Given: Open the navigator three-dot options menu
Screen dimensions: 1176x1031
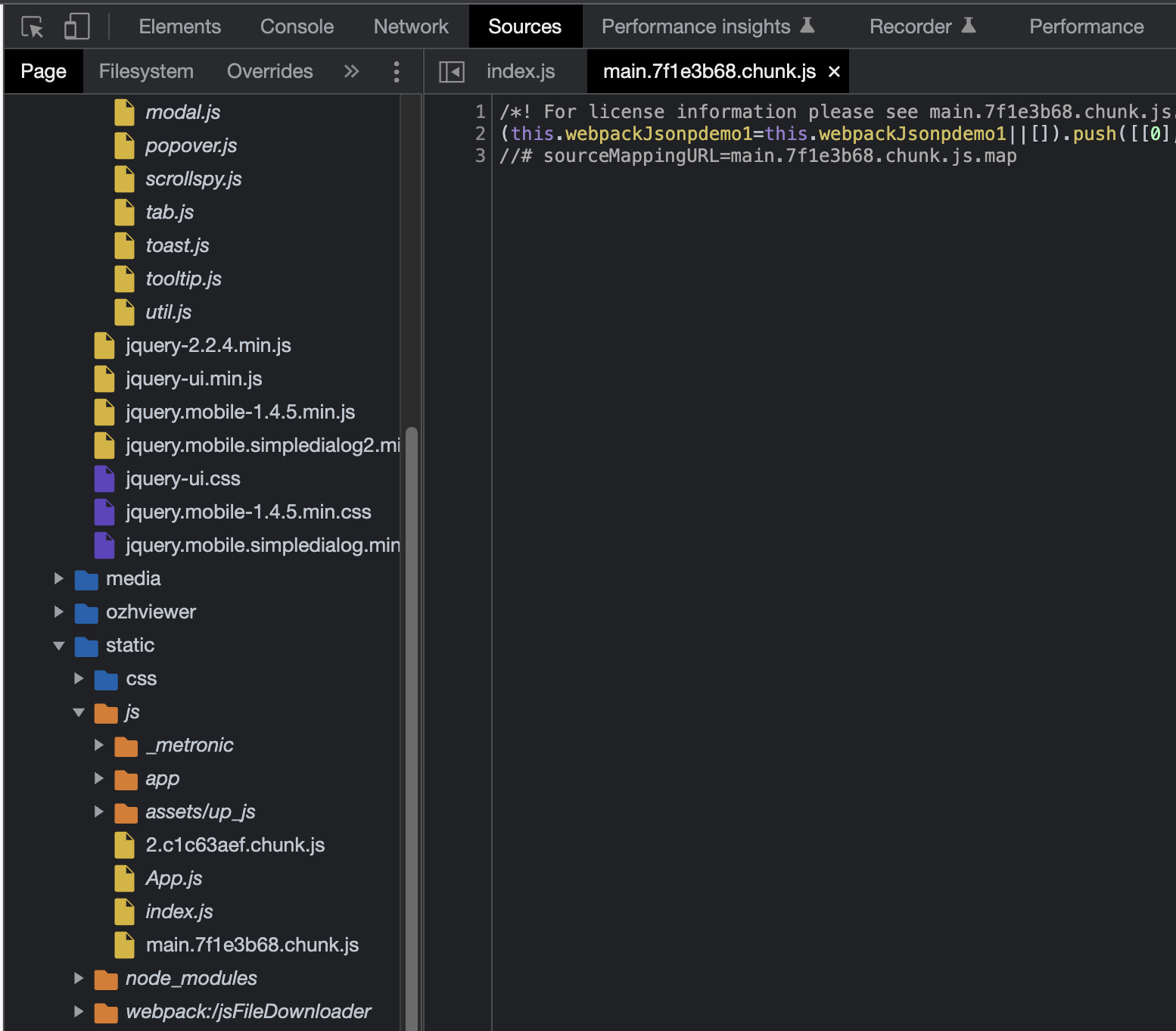Looking at the screenshot, I should 397,72.
